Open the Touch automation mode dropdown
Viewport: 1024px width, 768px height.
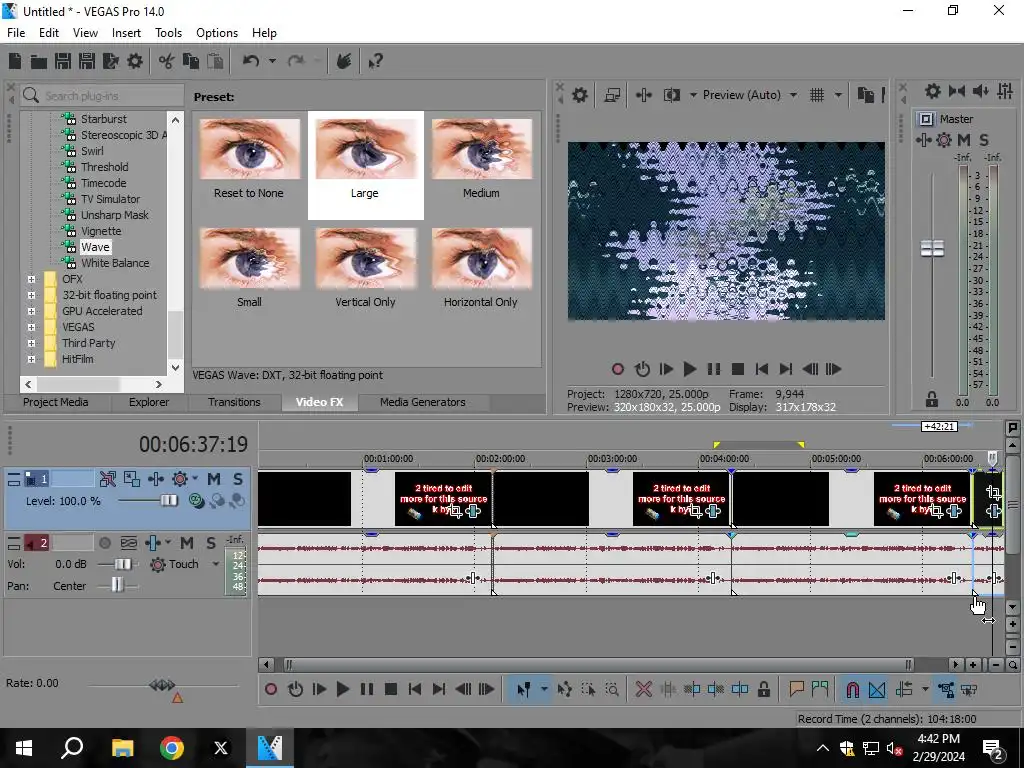point(216,564)
